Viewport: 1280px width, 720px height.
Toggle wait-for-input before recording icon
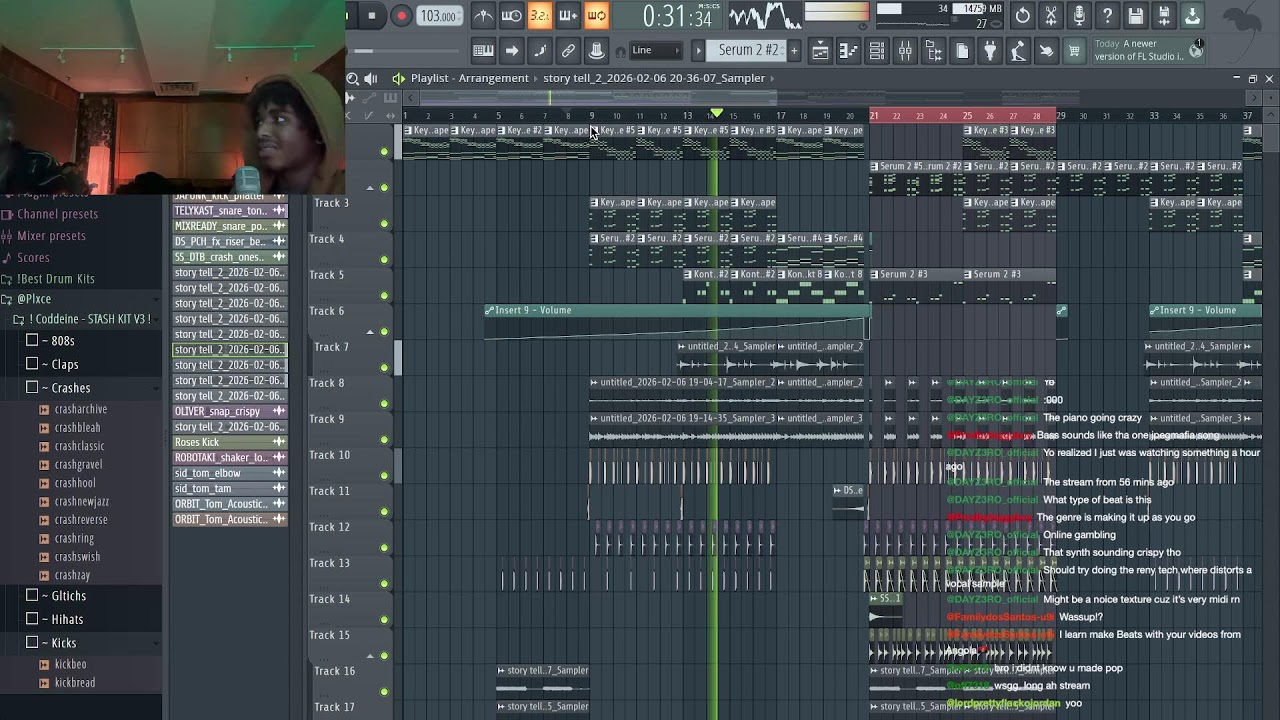pos(511,15)
